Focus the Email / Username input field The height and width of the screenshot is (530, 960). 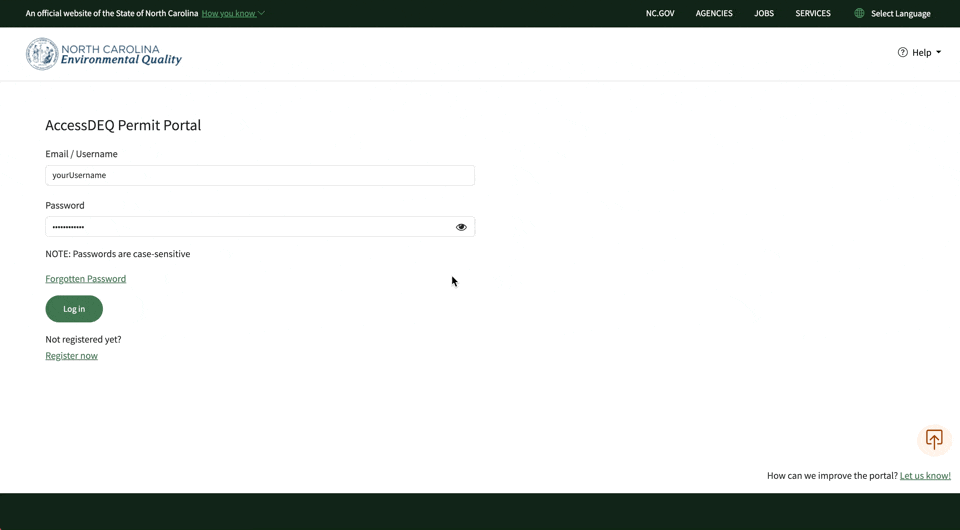coord(260,175)
